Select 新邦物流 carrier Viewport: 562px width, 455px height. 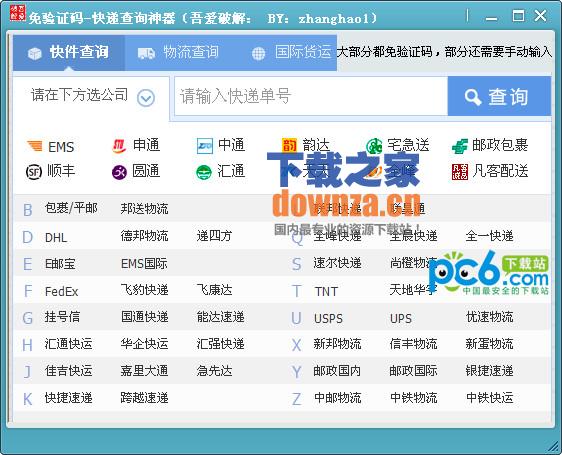click(x=337, y=344)
